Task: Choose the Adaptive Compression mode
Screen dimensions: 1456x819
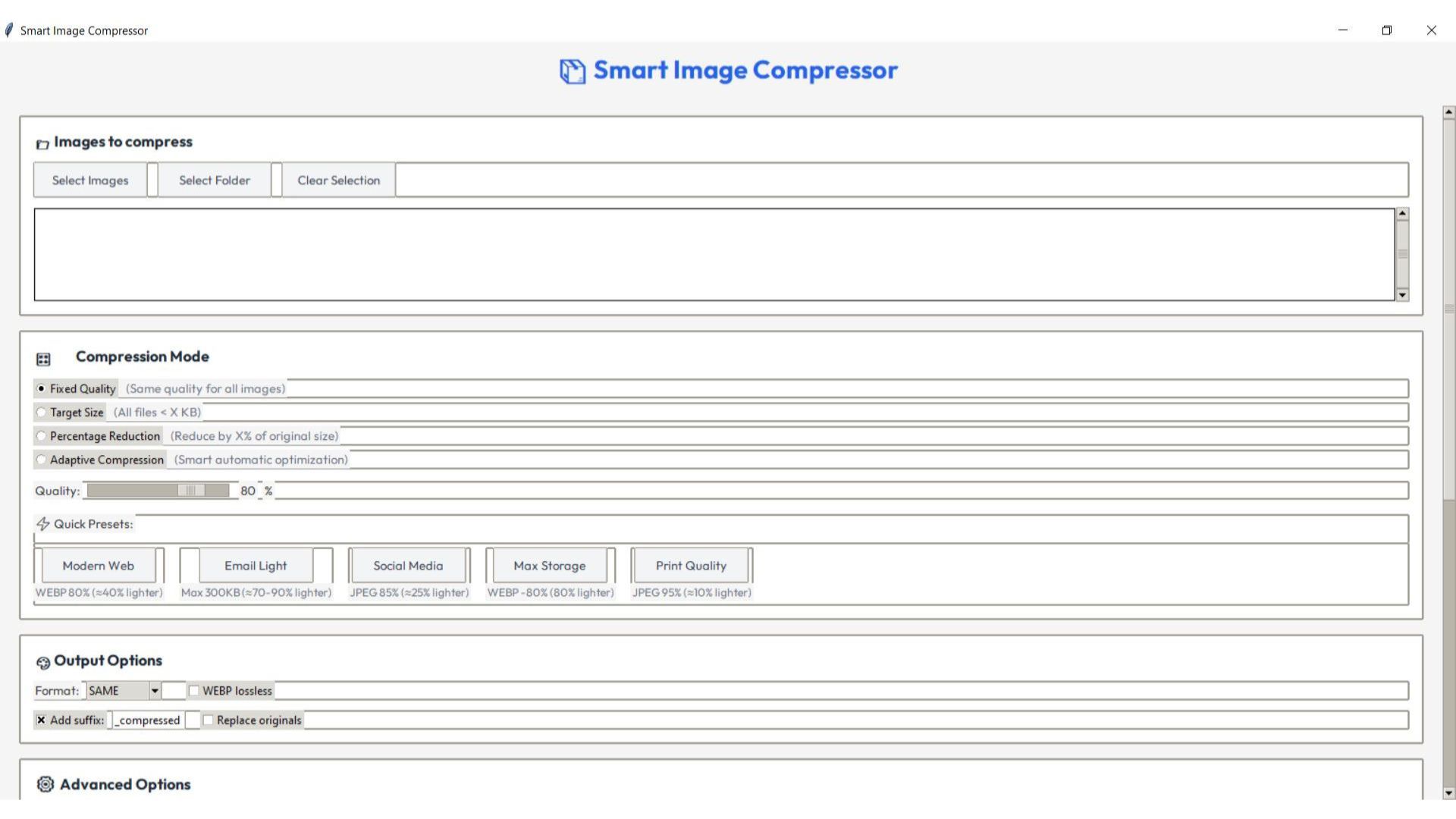Action: 42,460
